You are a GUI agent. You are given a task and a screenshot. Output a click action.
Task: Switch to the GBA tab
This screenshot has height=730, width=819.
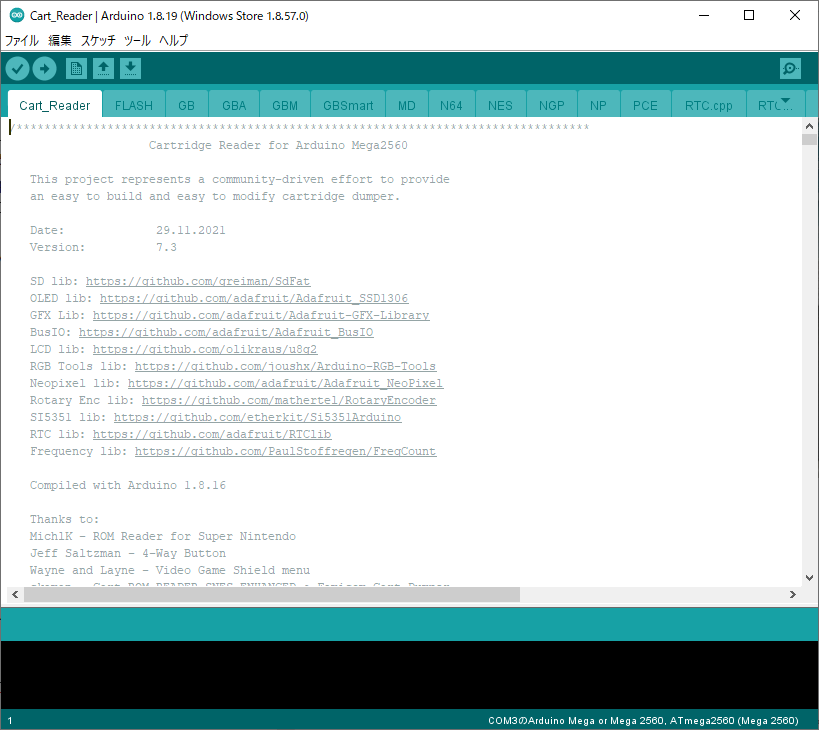(234, 105)
